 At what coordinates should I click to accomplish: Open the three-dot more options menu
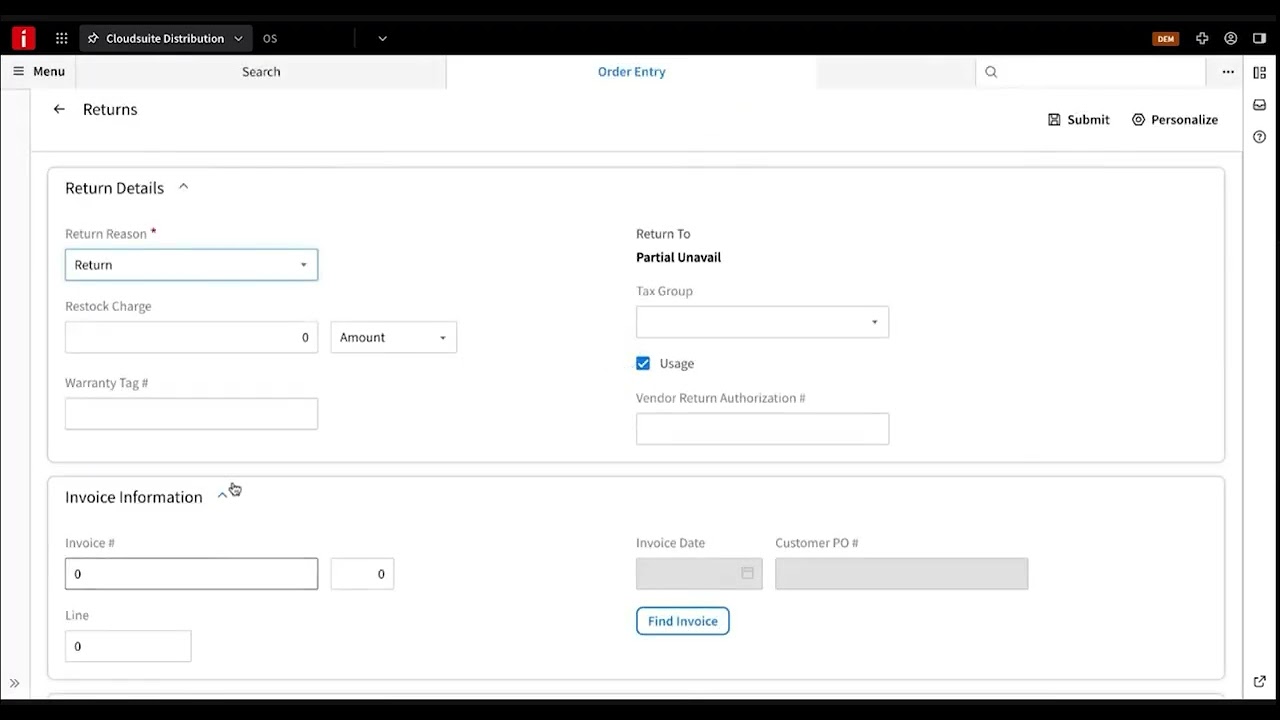[1227, 71]
